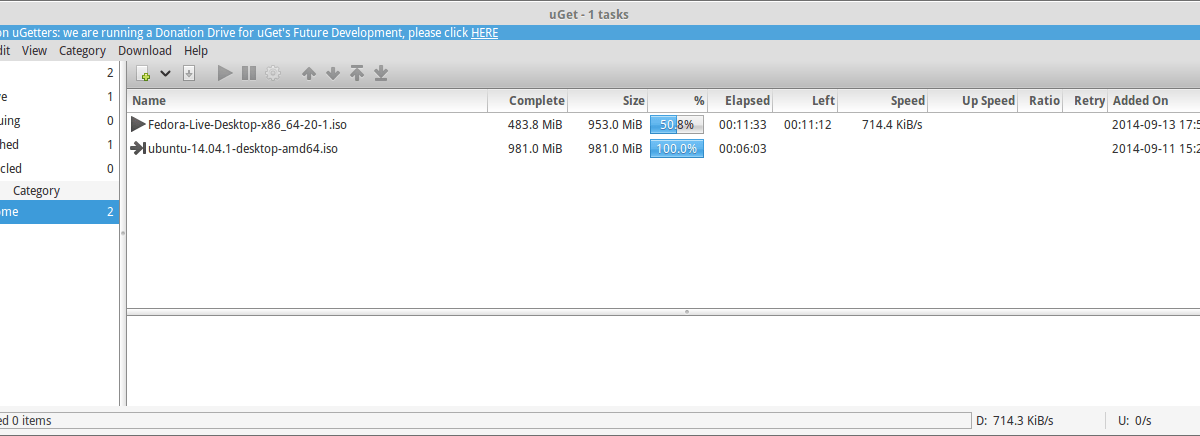Click the save download icon in toolbar

coord(189,73)
